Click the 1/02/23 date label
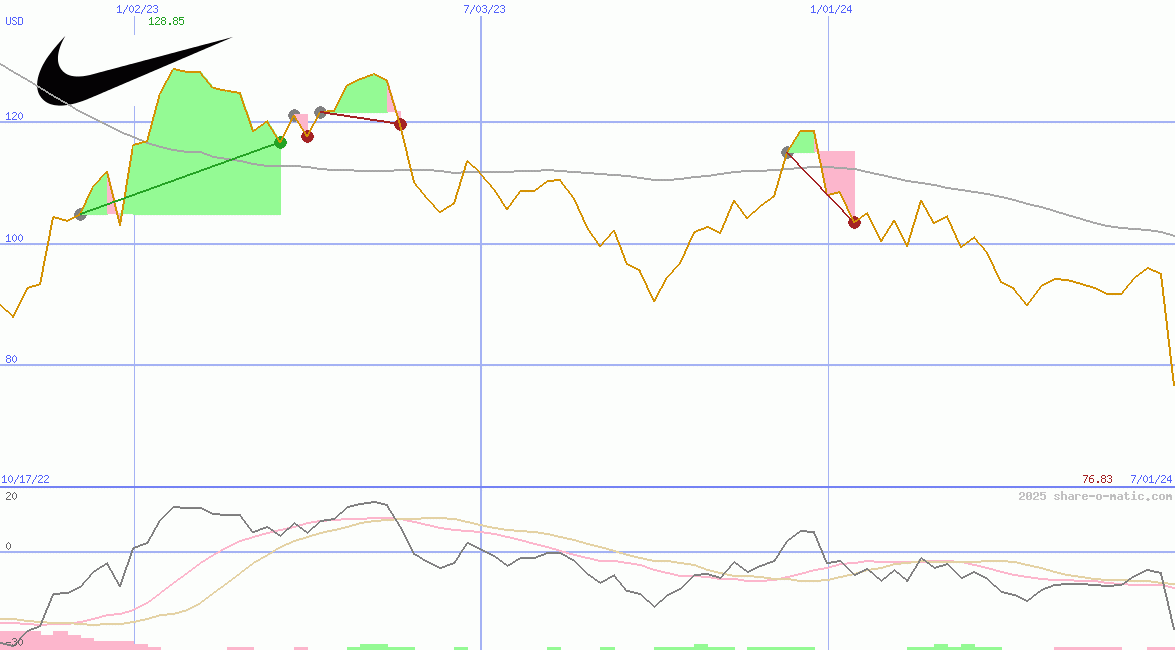Screen dimensions: 1175x650 (137, 9)
